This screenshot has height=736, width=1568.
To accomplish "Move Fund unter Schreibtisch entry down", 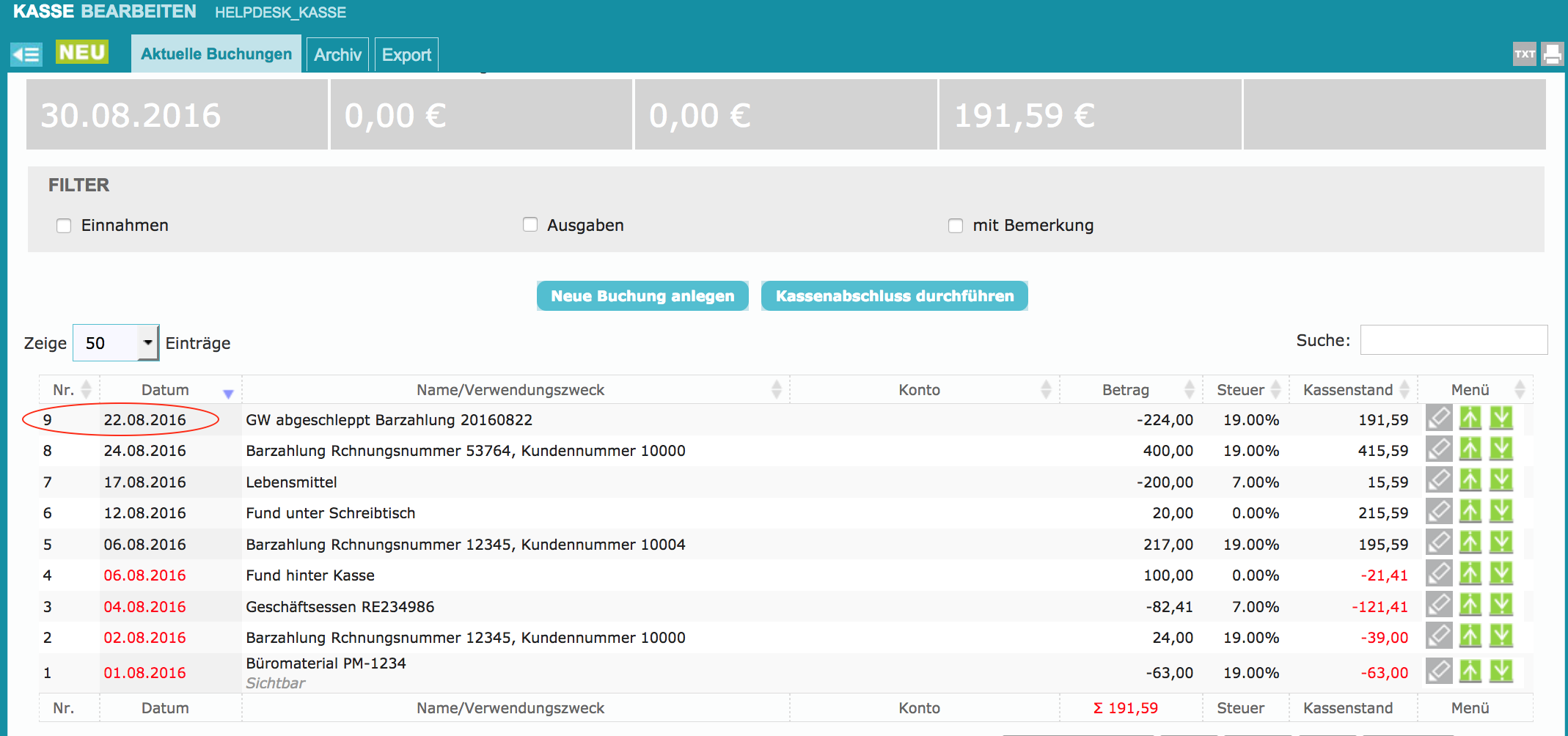I will pos(1501,512).
